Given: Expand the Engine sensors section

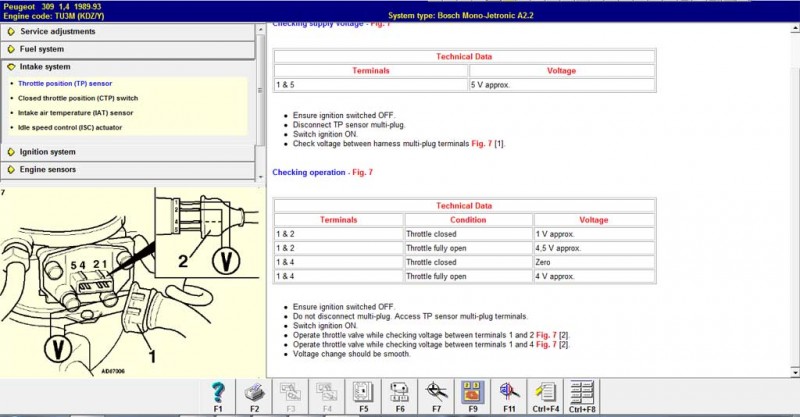Looking at the screenshot, I should 47,170.
